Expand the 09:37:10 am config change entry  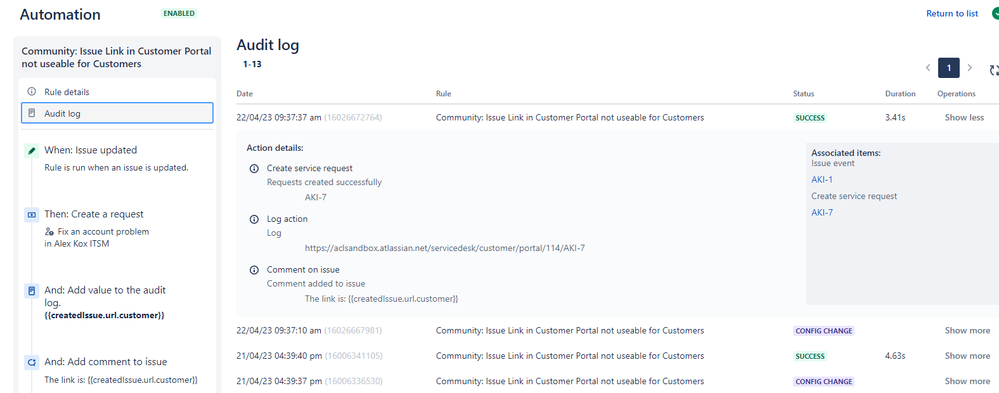point(967,331)
